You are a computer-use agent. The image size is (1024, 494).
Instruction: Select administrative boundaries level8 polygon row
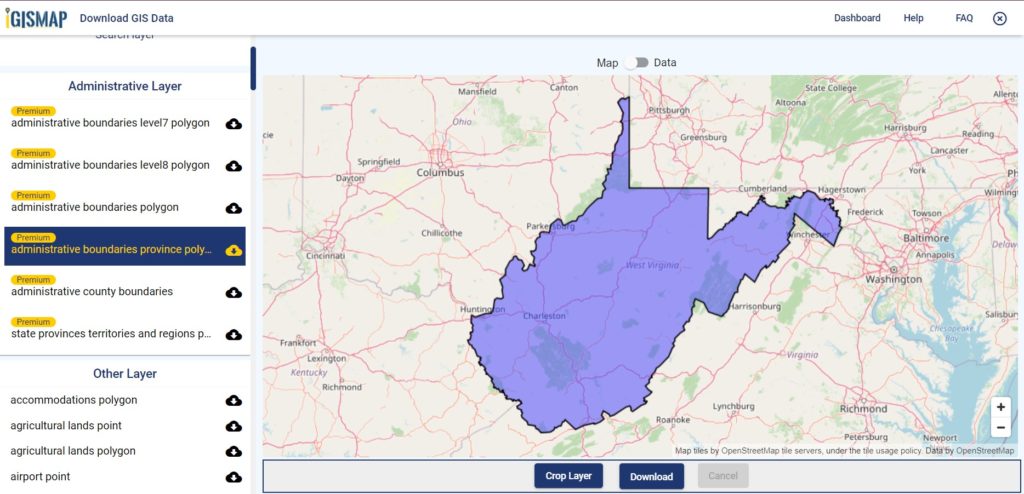click(125, 160)
